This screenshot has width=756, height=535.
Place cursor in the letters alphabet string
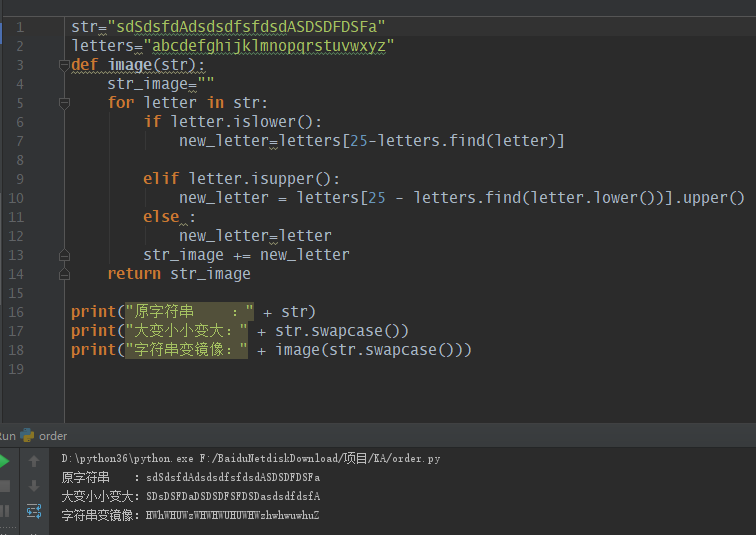(270, 46)
